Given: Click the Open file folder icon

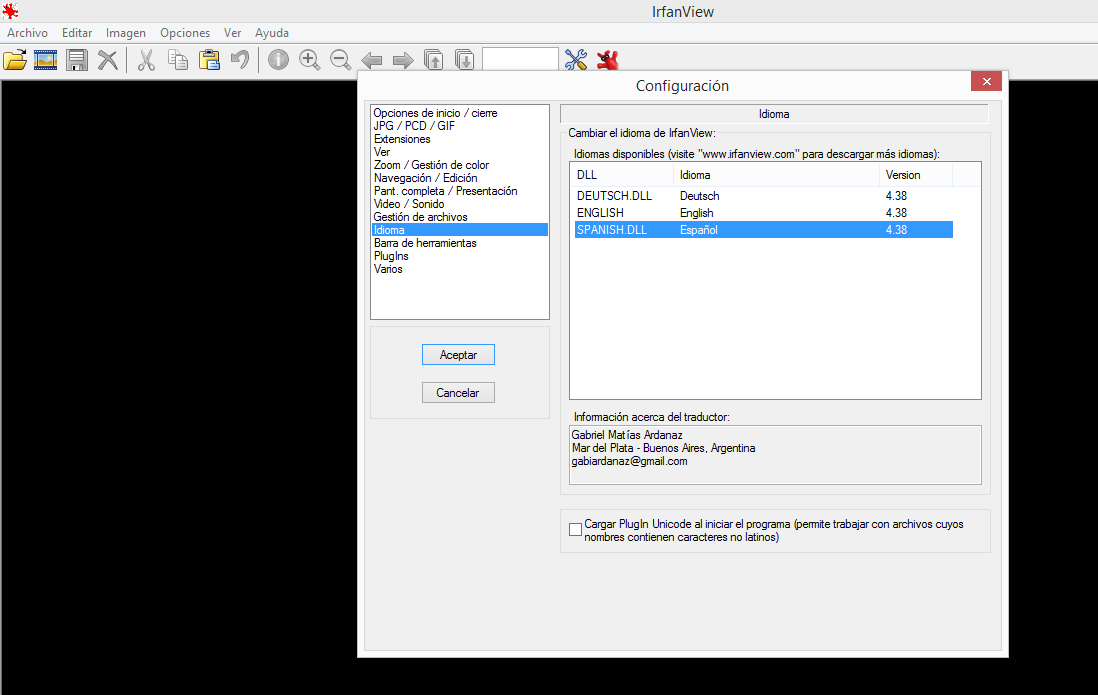Looking at the screenshot, I should click(x=15, y=60).
